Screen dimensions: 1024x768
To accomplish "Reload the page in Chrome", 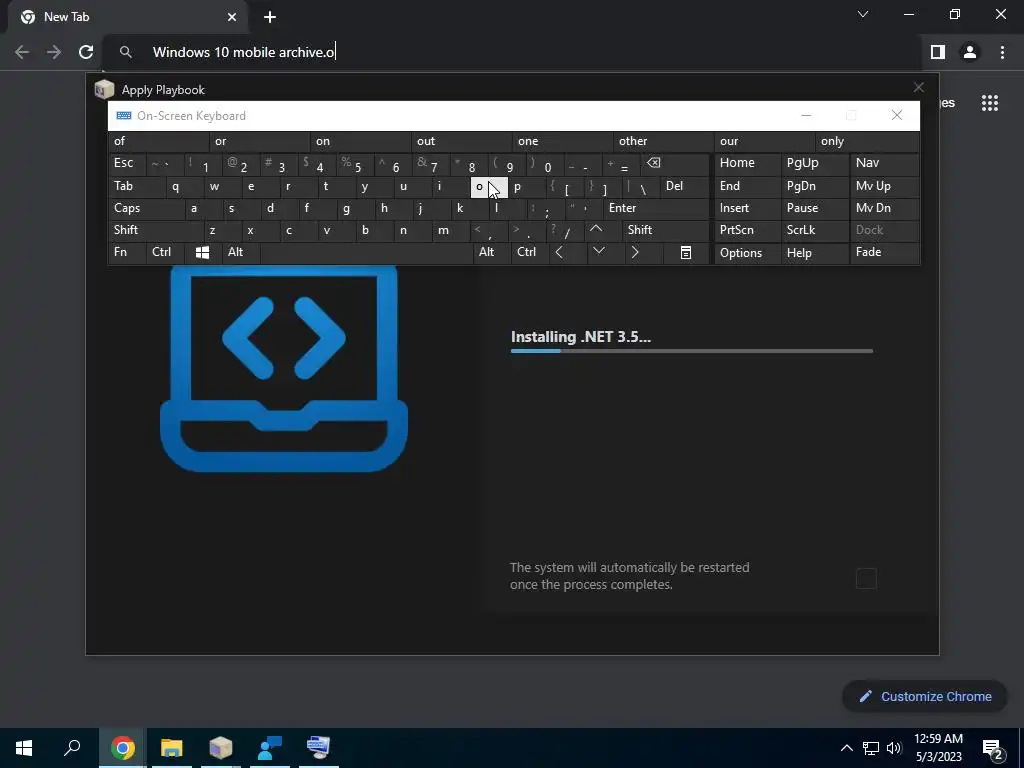I will click(86, 52).
